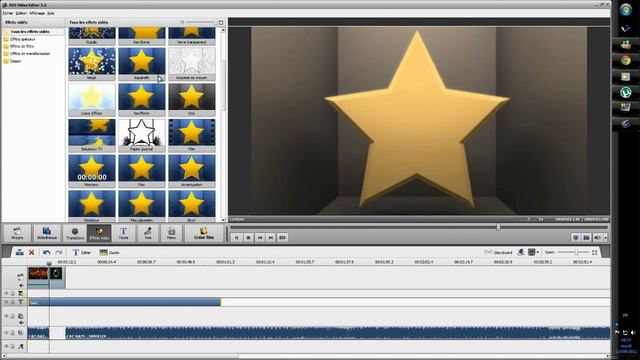640x360 pixels.
Task: Jump to next scene in preview
Action: pos(282,238)
